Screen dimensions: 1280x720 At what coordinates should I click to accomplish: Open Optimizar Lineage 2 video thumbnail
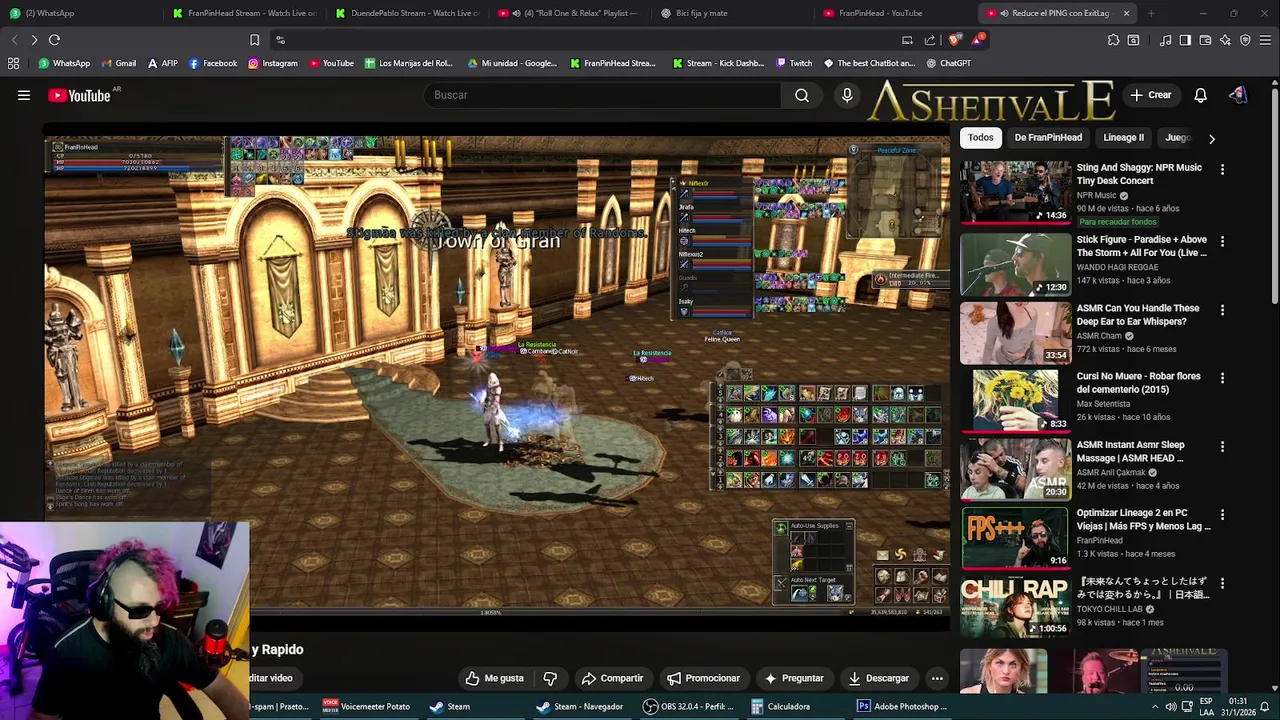tap(1015, 537)
